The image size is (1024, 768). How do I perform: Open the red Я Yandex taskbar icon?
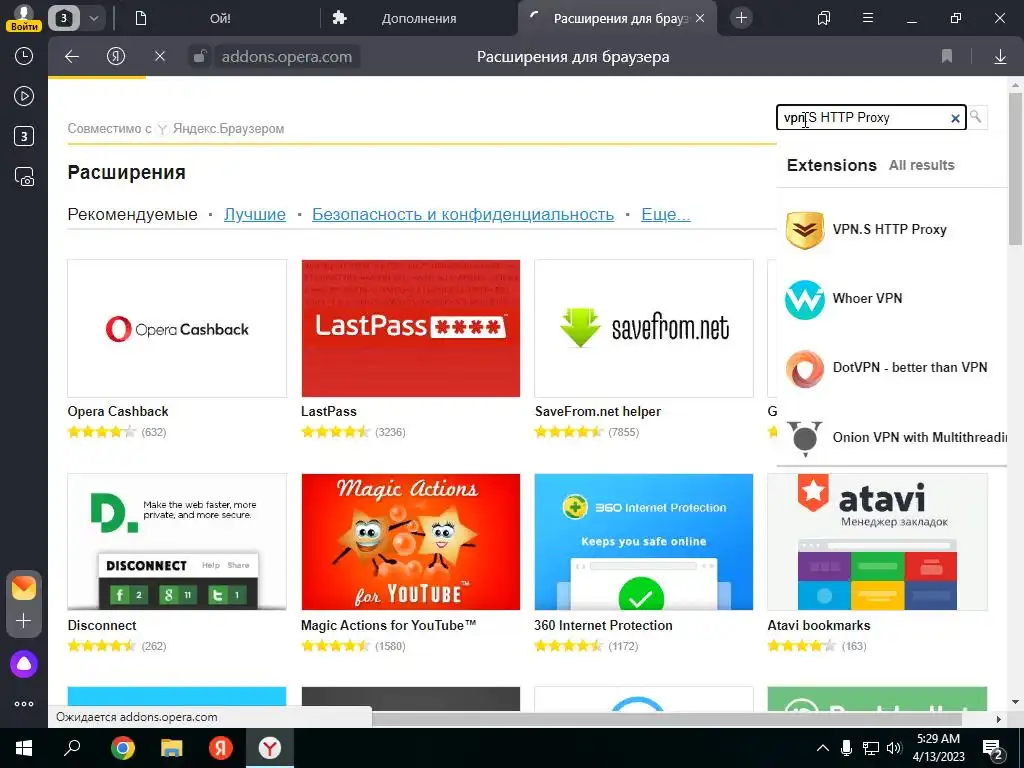[220, 748]
